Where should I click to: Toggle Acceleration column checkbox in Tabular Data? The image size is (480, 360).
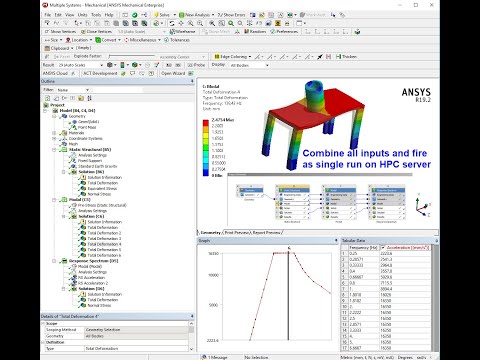point(383,248)
